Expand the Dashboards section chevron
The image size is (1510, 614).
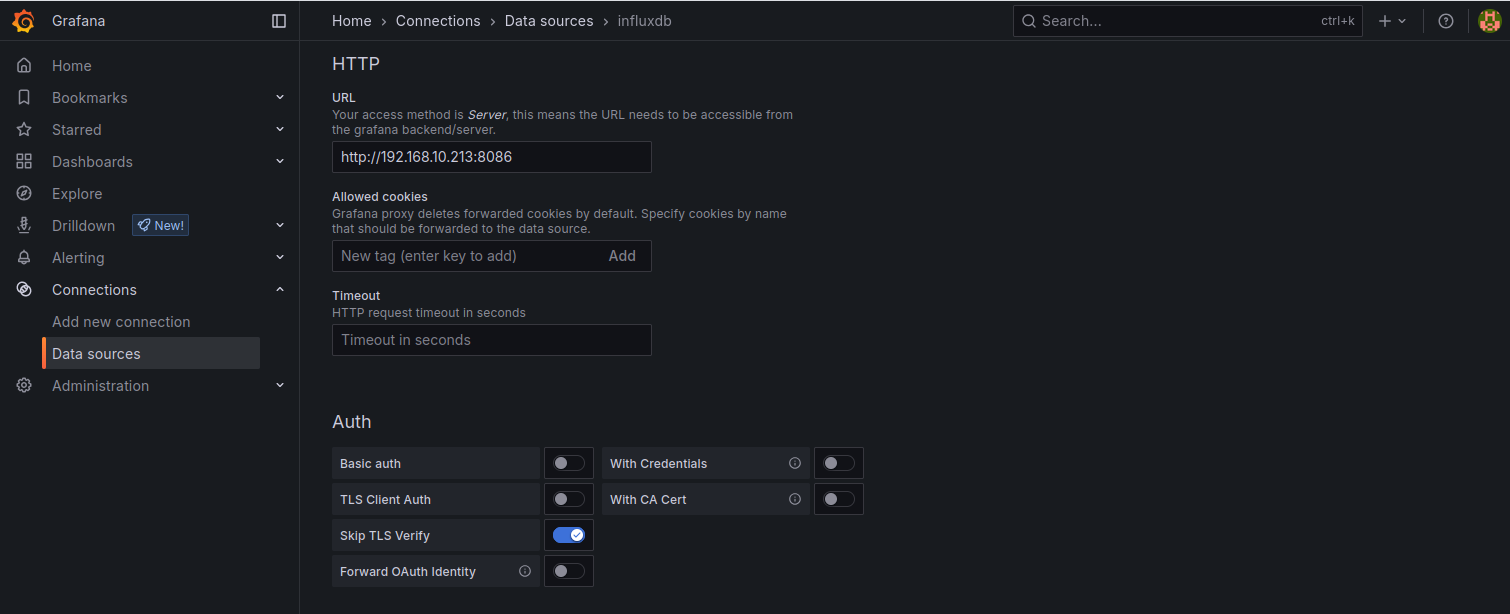280,162
